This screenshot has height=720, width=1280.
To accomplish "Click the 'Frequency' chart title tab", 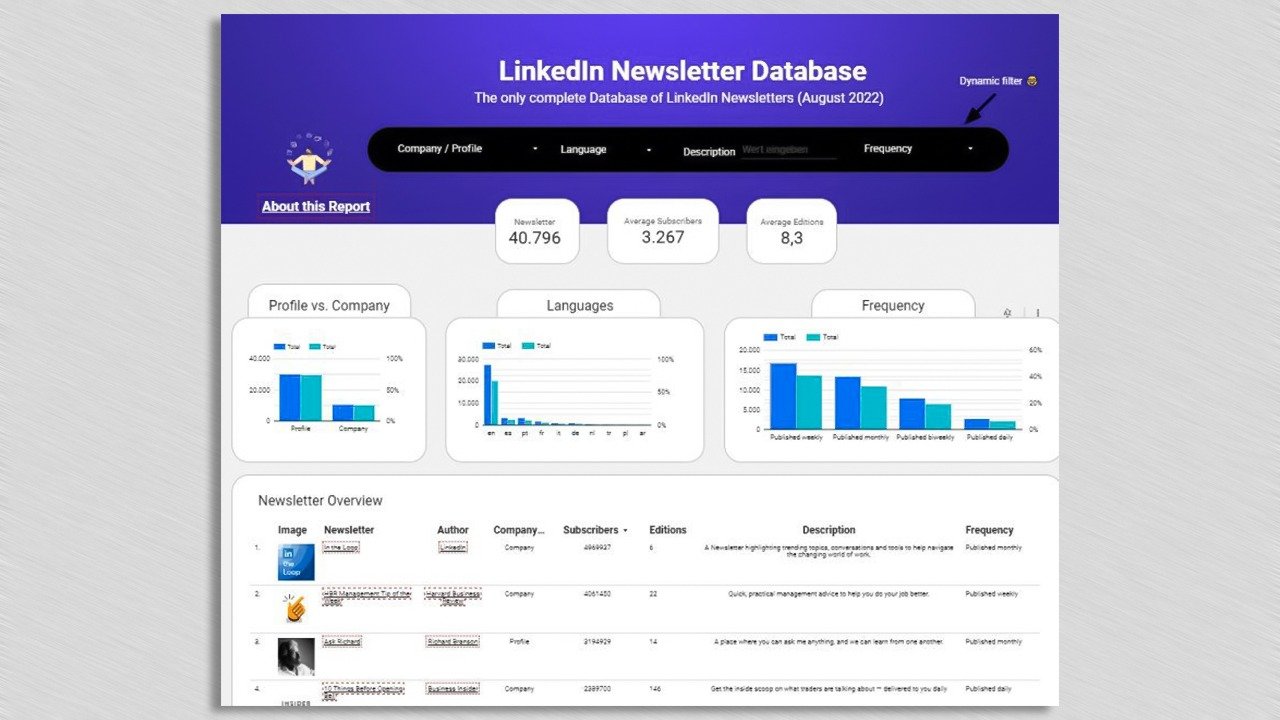I will [x=893, y=306].
